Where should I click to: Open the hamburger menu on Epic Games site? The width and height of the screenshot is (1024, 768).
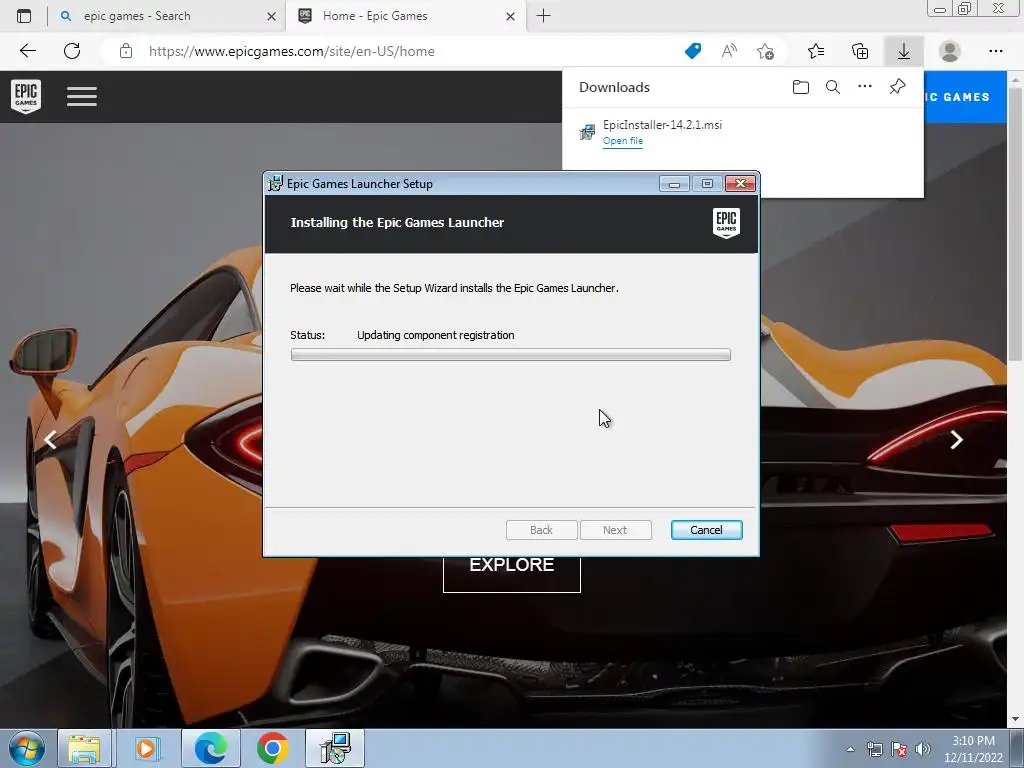pyautogui.click(x=82, y=97)
